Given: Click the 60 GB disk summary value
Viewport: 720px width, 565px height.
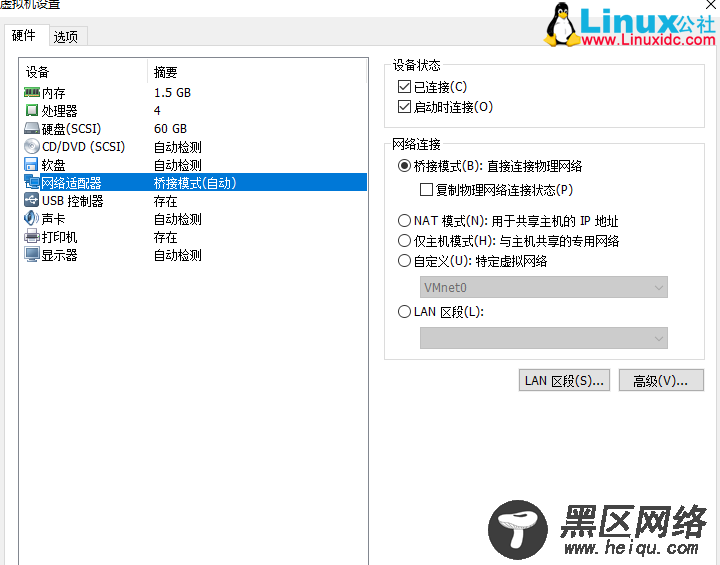Looking at the screenshot, I should pos(170,129).
